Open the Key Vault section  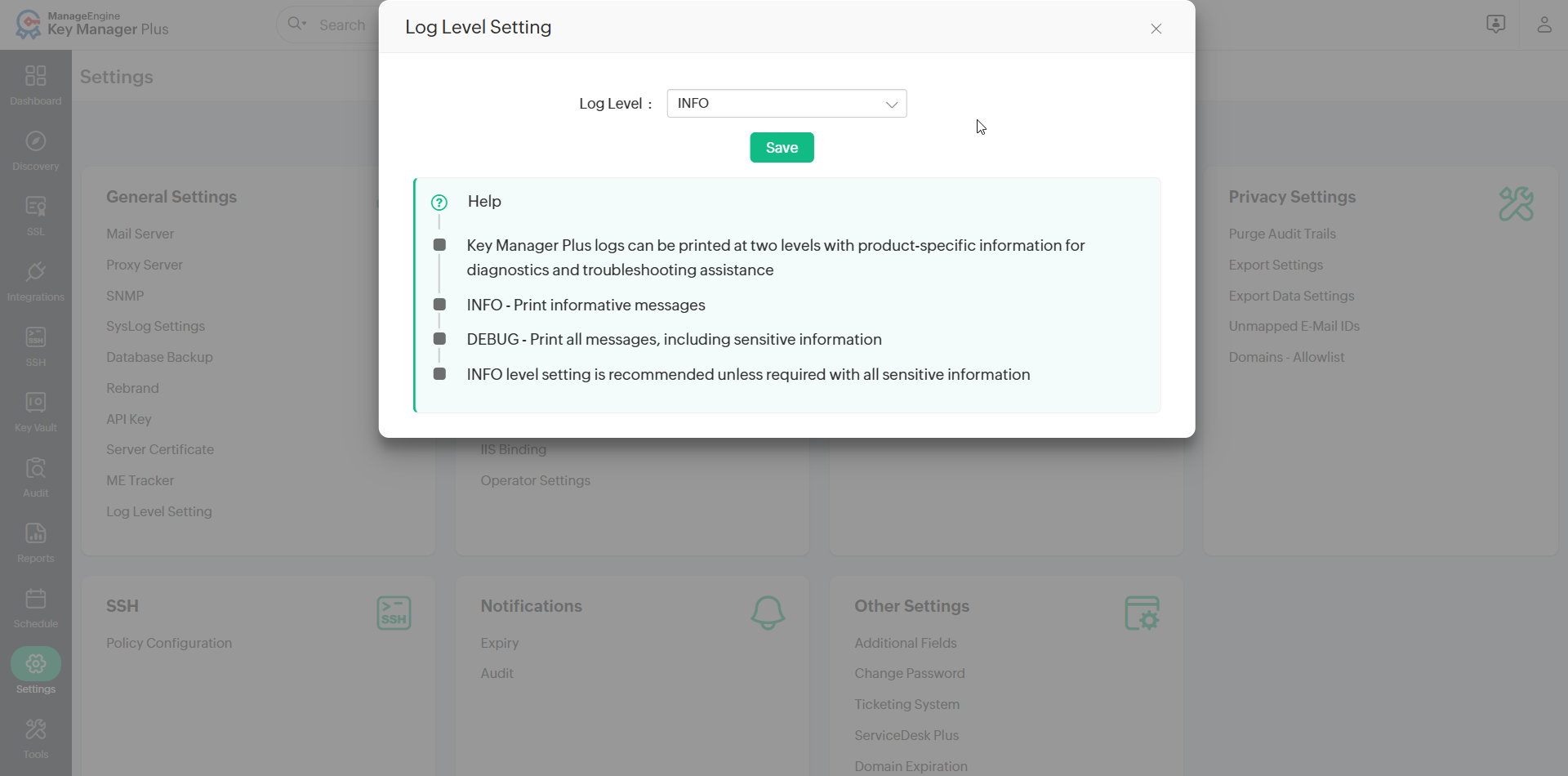[35, 410]
